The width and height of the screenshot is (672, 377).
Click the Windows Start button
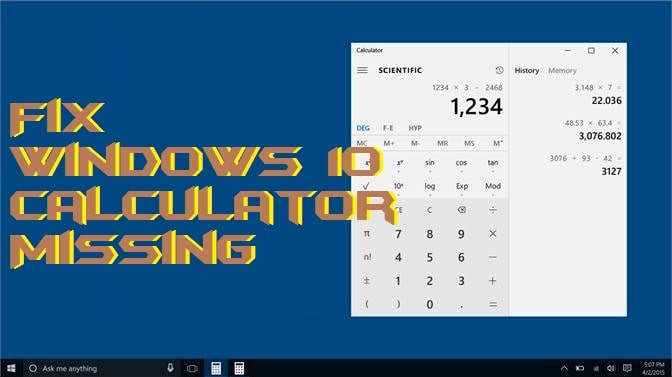pyautogui.click(x=11, y=368)
